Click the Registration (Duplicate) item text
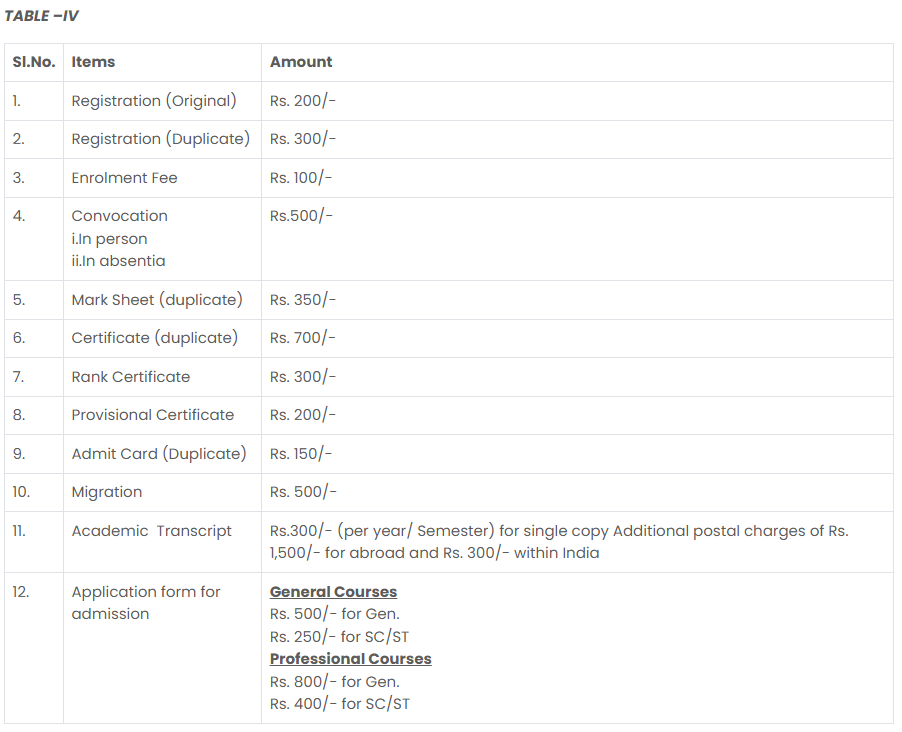The width and height of the screenshot is (902, 732). (160, 139)
